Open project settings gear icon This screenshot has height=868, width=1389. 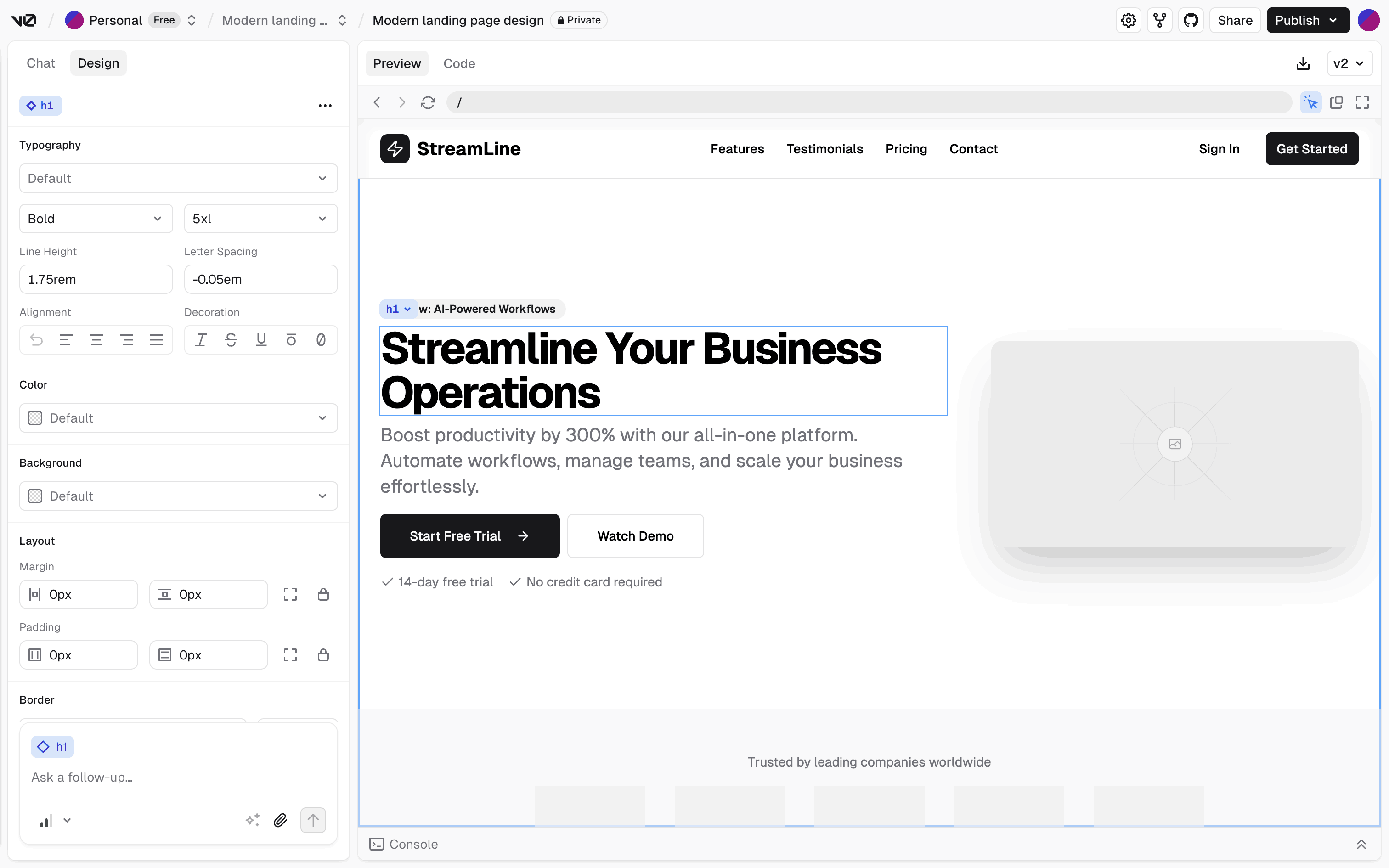pos(1129,21)
